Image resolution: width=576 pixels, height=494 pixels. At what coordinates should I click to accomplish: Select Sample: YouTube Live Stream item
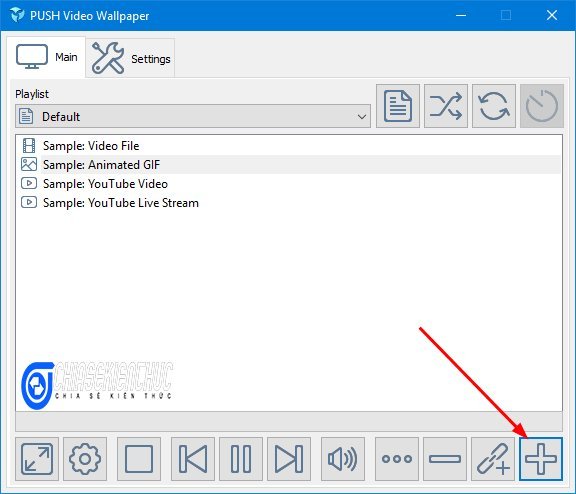point(120,203)
